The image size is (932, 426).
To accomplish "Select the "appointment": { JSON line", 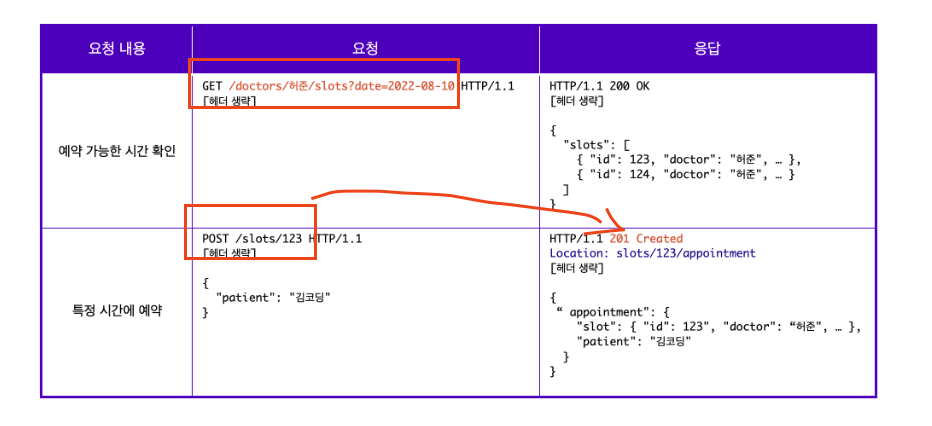I will coord(613,312).
